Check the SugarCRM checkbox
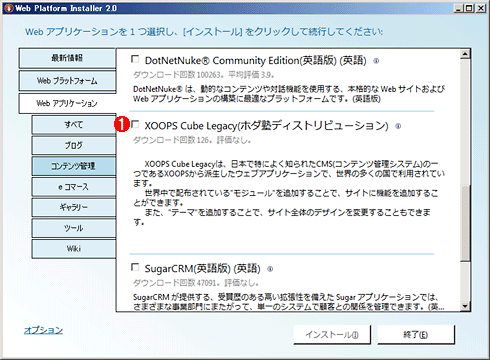Viewport: 490px width, 360px height. coord(135,267)
